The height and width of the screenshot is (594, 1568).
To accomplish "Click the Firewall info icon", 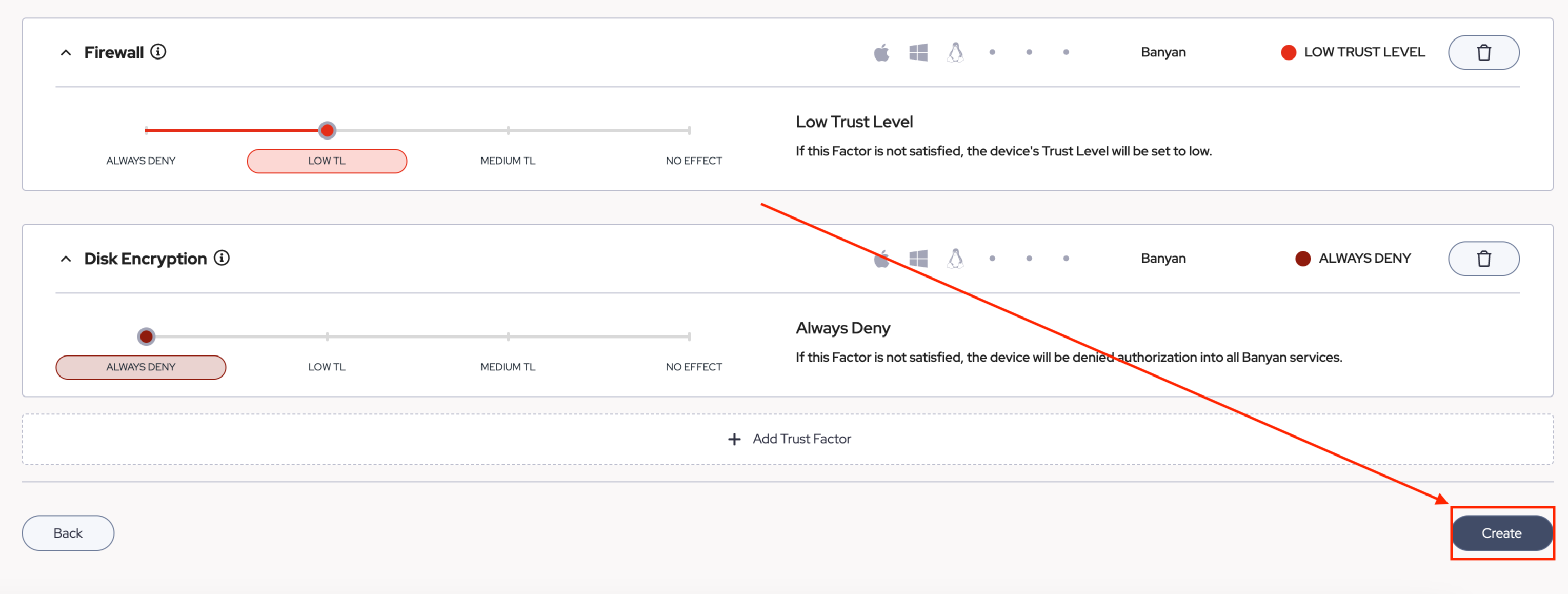I will (158, 52).
